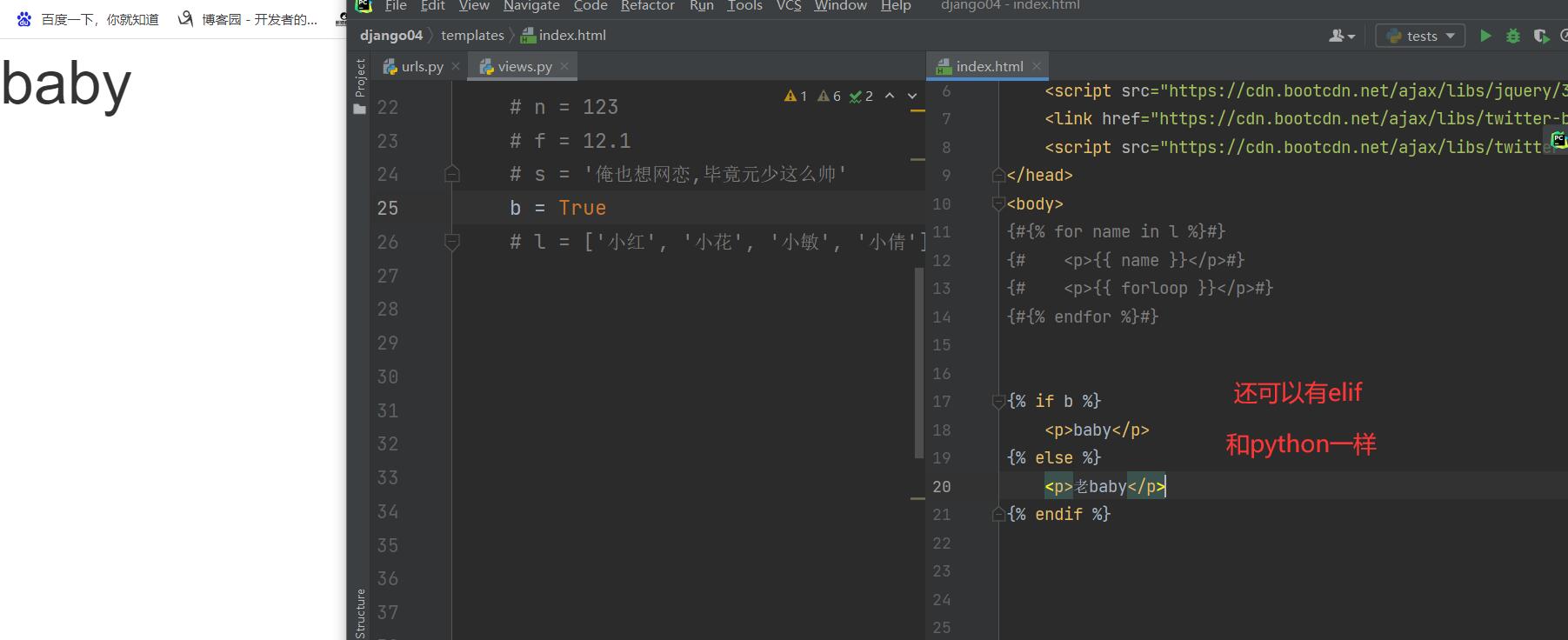Image resolution: width=1568 pixels, height=640 pixels.
Task: Open the Code With Me user dropdown
Action: 1342,36
